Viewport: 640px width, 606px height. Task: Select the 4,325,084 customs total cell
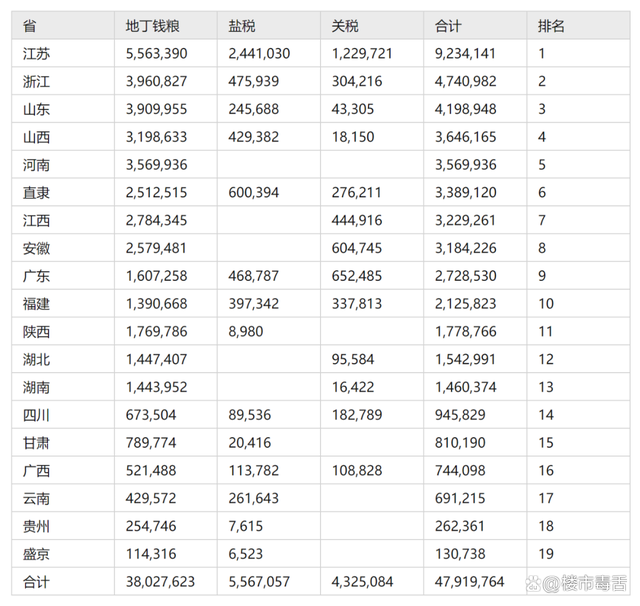click(x=362, y=581)
